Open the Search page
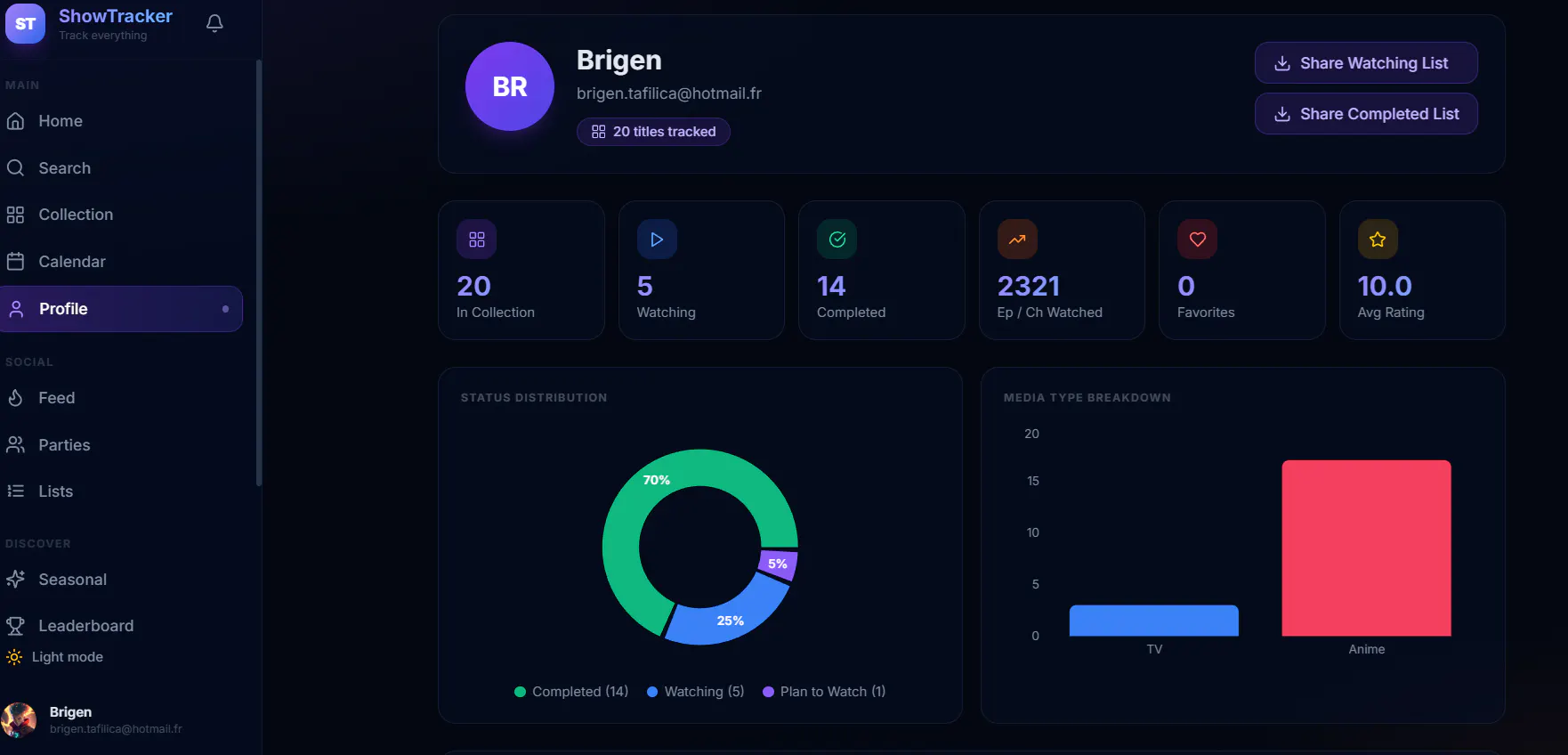The image size is (1568, 755). [121, 167]
